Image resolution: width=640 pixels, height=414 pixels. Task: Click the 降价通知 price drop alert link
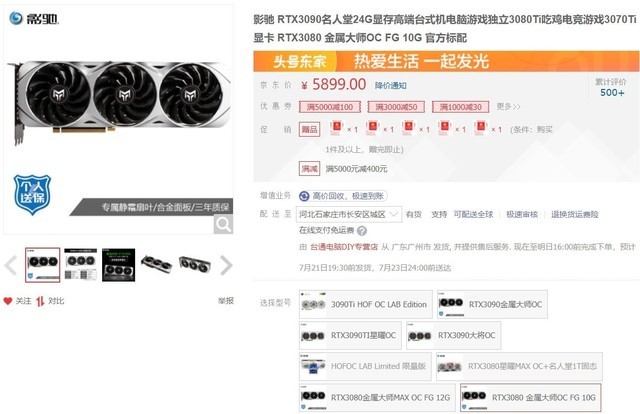391,85
